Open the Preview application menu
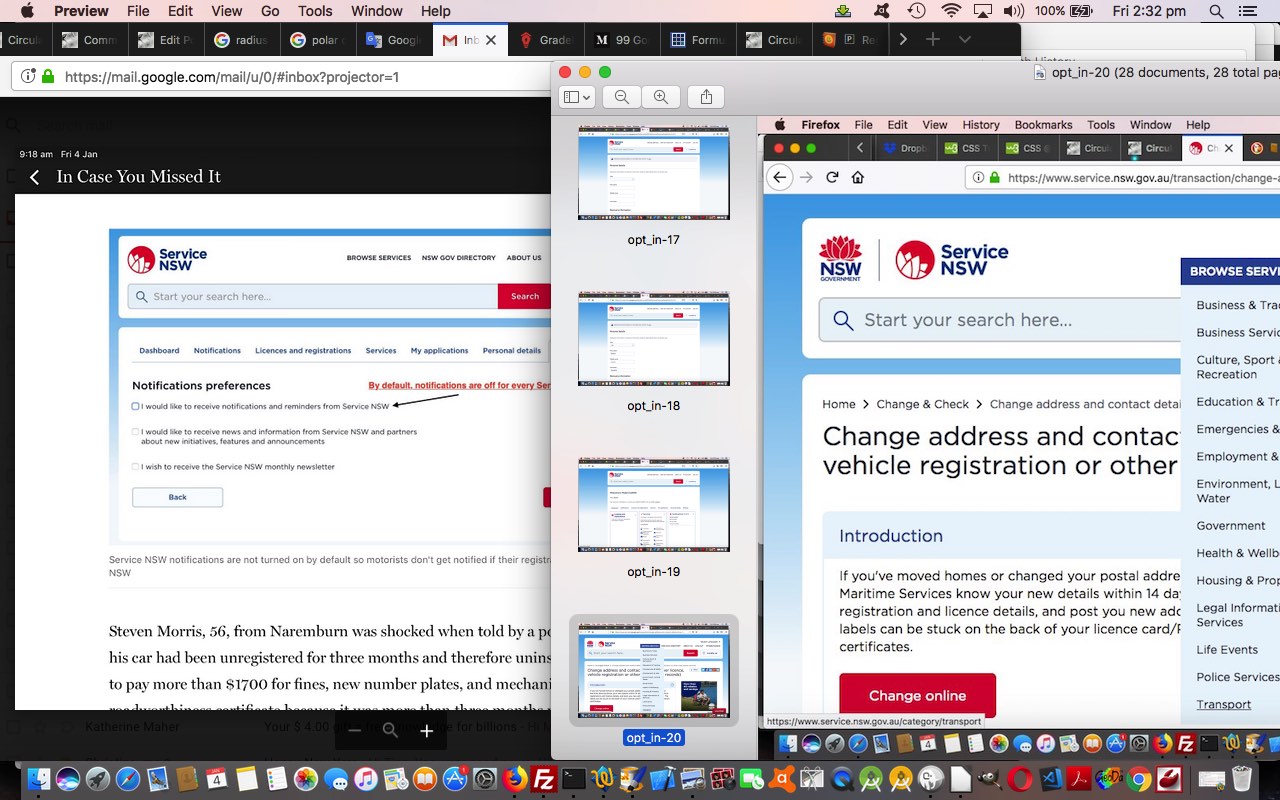 (x=81, y=11)
